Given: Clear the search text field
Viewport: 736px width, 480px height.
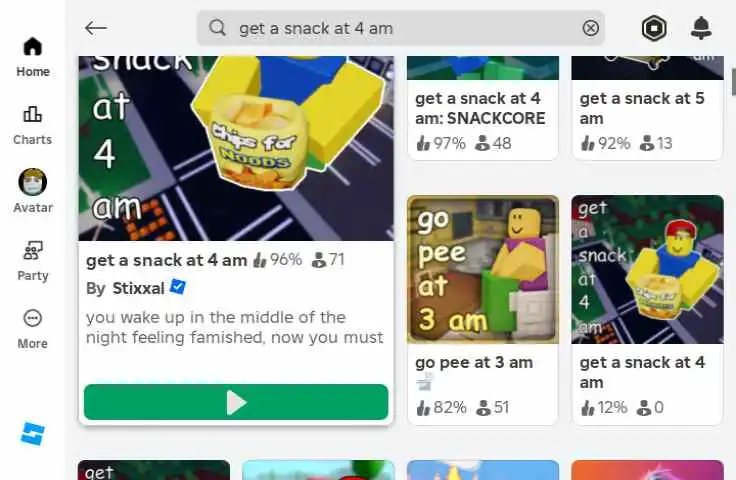Looking at the screenshot, I should tap(590, 28).
